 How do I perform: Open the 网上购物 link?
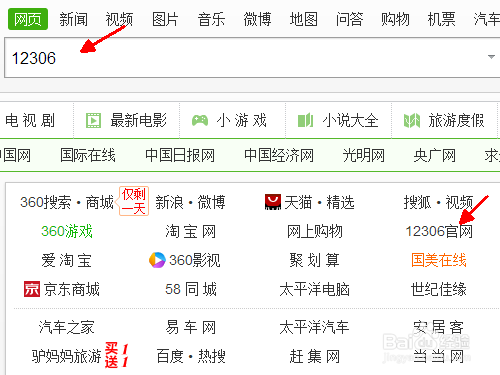pos(315,231)
